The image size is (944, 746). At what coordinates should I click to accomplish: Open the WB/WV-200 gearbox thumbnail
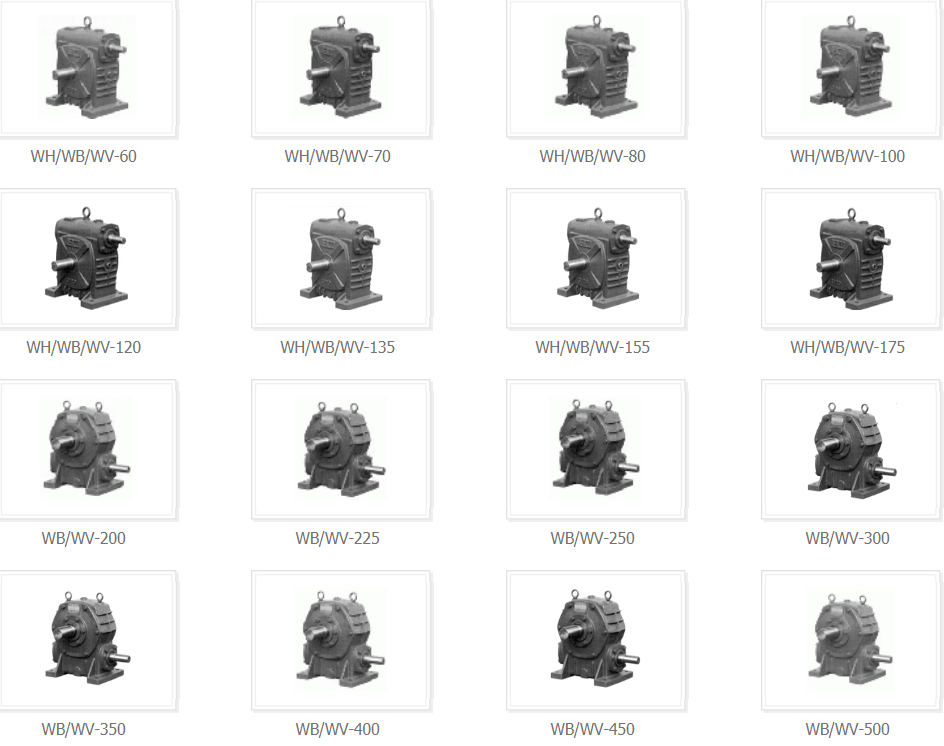click(88, 450)
